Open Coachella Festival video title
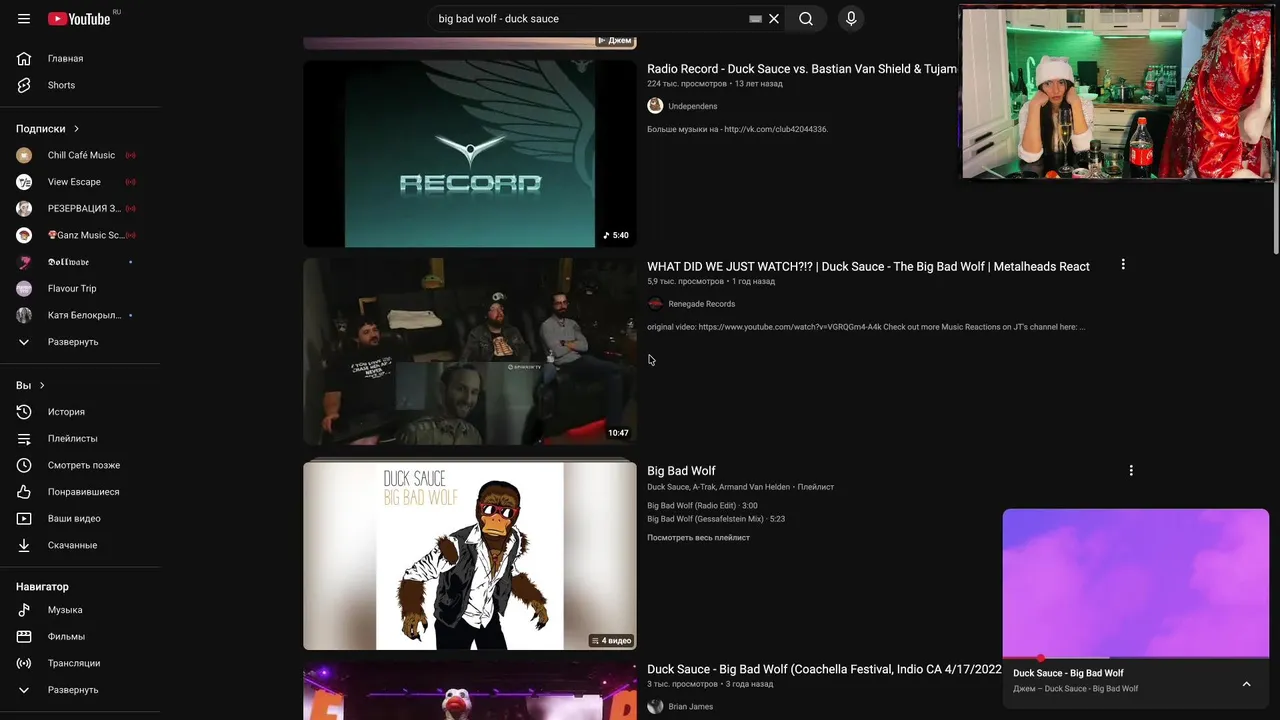Image resolution: width=1280 pixels, height=720 pixels. click(x=824, y=669)
